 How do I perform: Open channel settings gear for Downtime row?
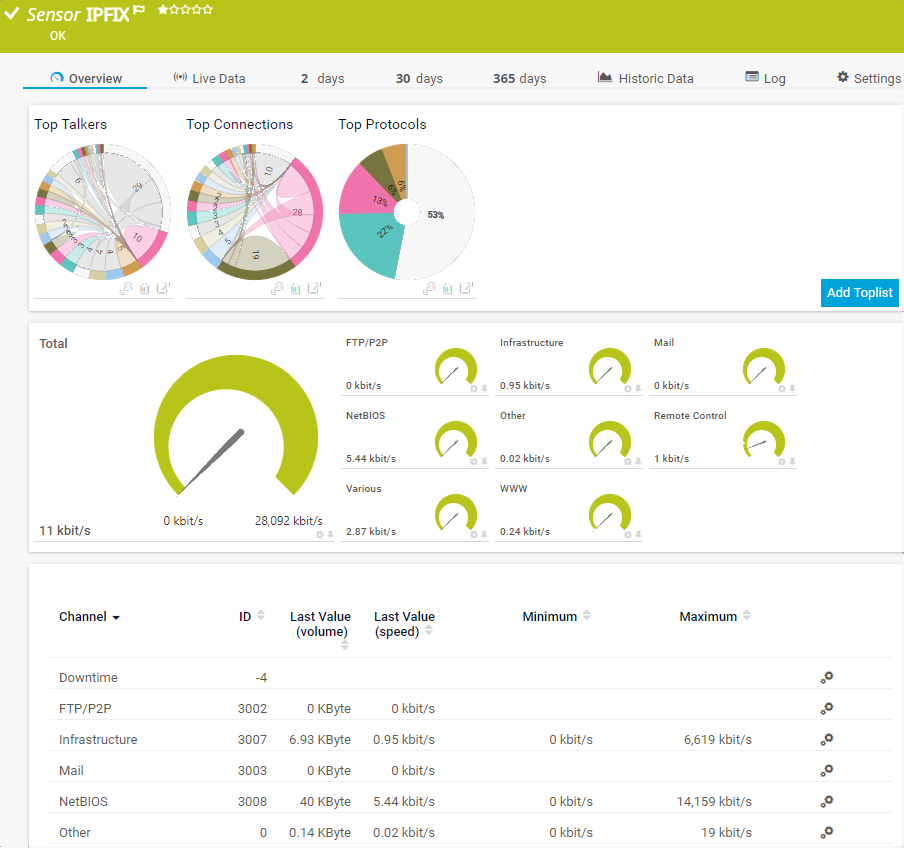click(x=827, y=678)
